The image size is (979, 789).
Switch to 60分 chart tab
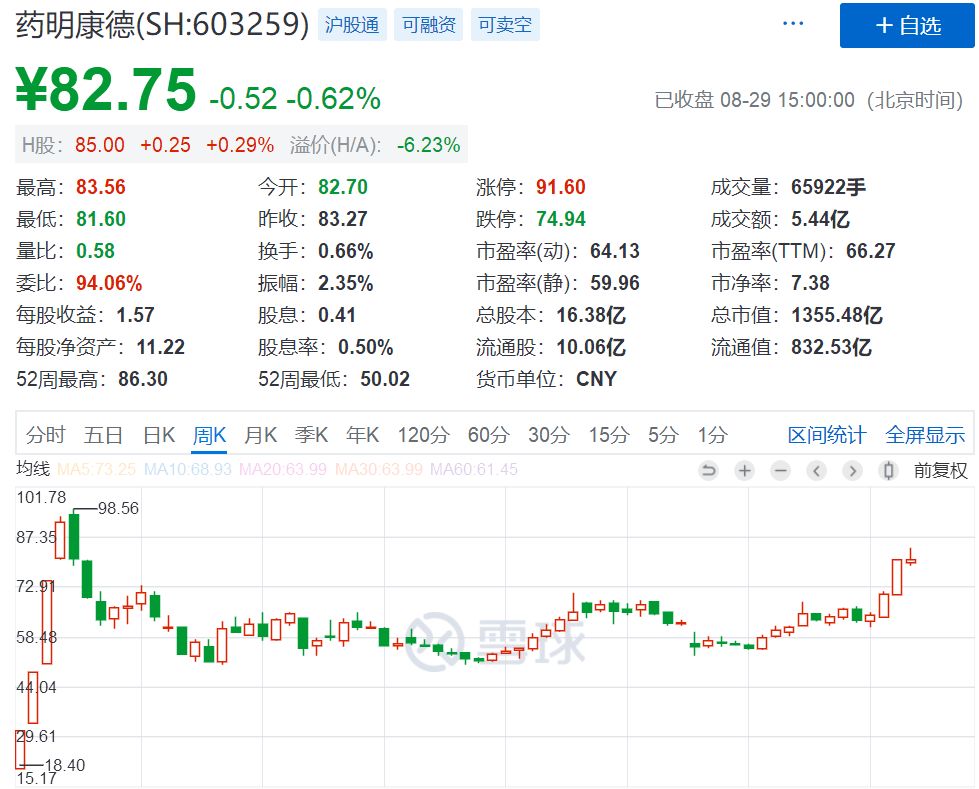click(x=489, y=434)
